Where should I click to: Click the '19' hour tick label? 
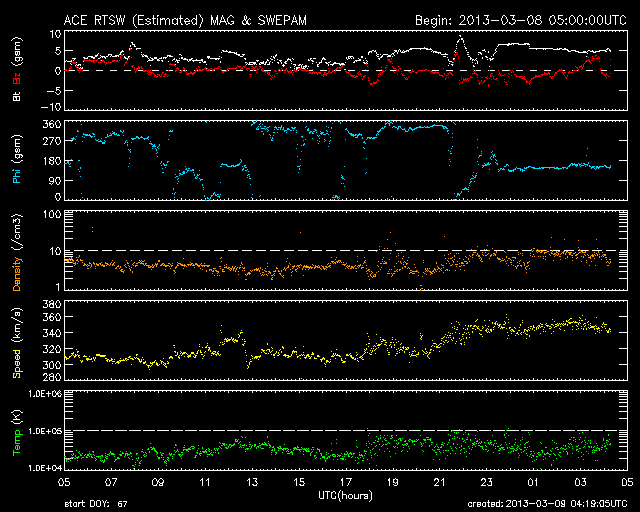pos(393,482)
